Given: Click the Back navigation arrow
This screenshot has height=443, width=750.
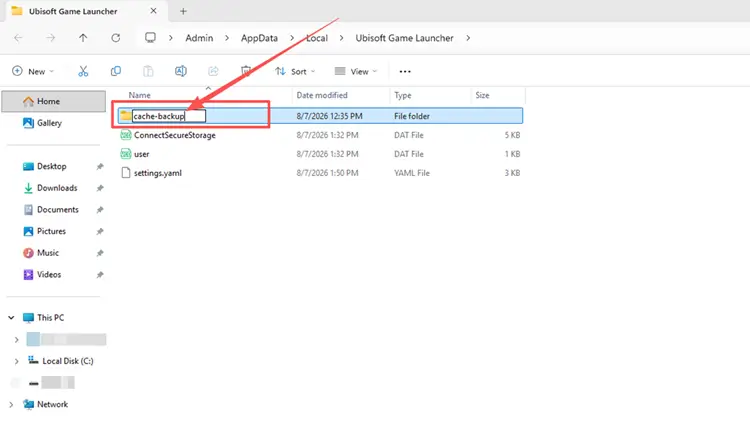Looking at the screenshot, I should point(18,38).
